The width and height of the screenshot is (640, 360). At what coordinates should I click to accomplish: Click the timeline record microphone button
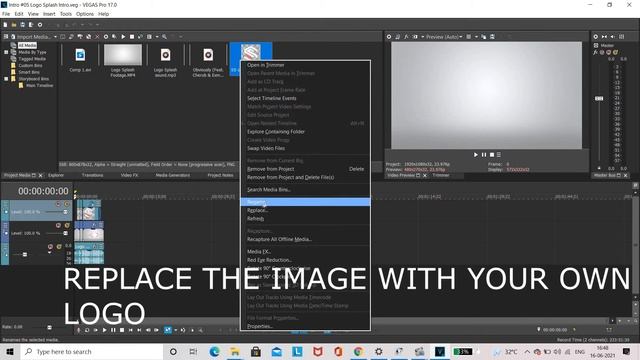pyautogui.click(x=78, y=330)
